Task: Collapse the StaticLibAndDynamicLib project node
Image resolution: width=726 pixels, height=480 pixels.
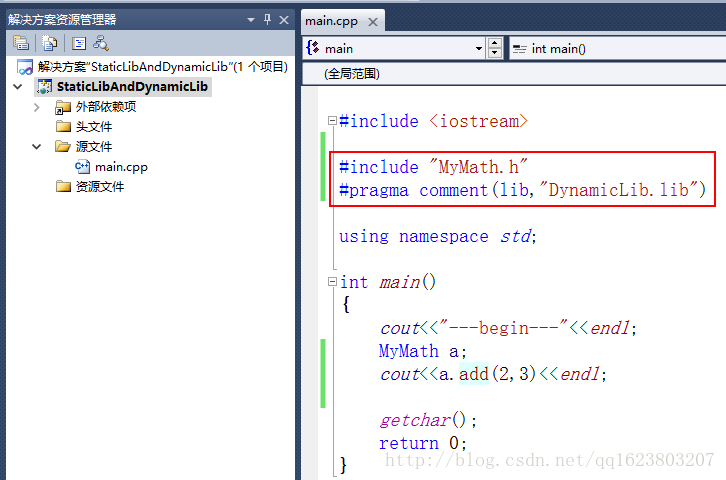Action: [18, 87]
